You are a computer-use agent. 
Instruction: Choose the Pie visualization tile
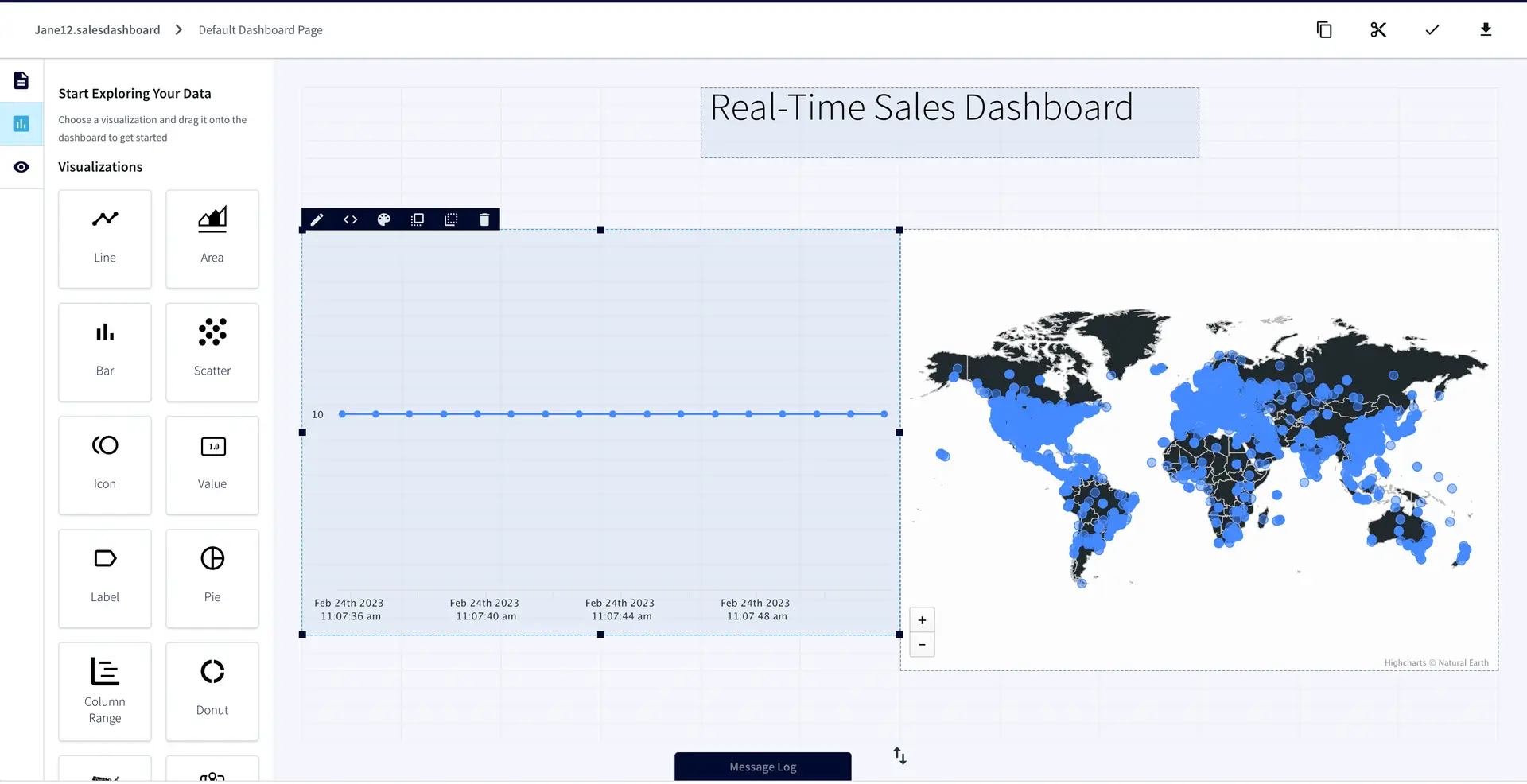pos(212,579)
